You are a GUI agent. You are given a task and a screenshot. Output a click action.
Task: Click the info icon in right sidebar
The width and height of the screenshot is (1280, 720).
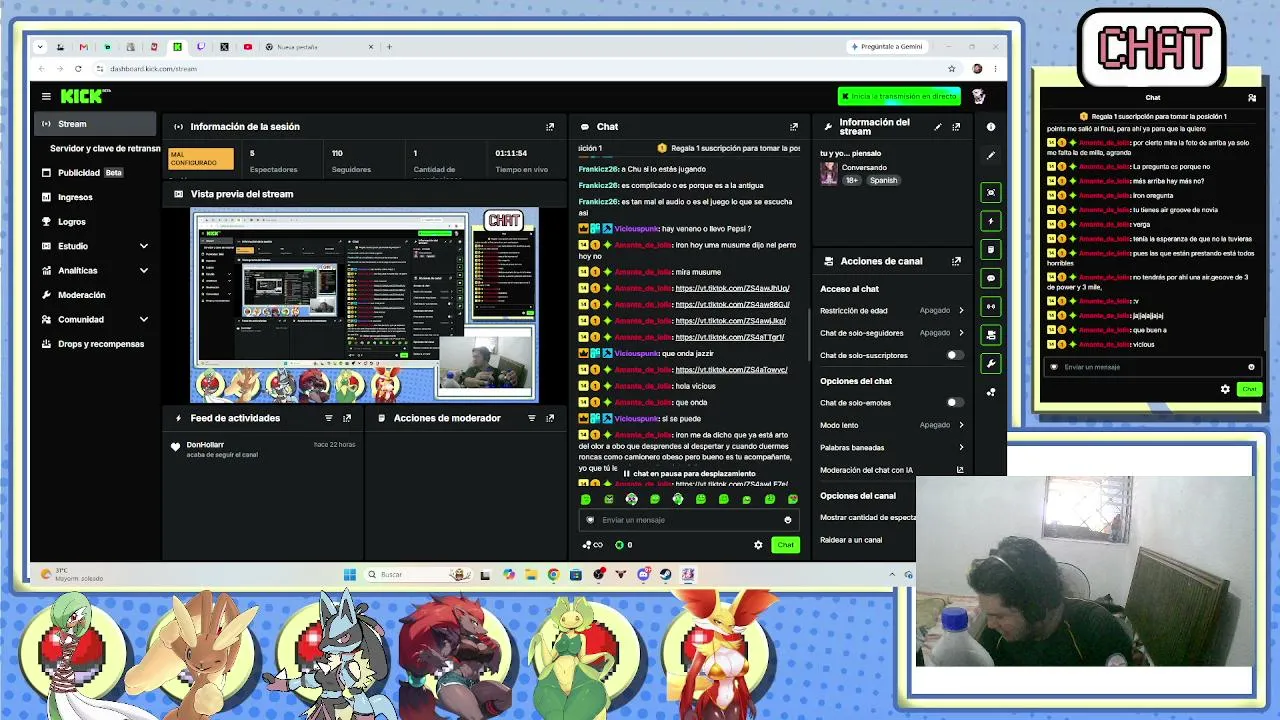[991, 127]
